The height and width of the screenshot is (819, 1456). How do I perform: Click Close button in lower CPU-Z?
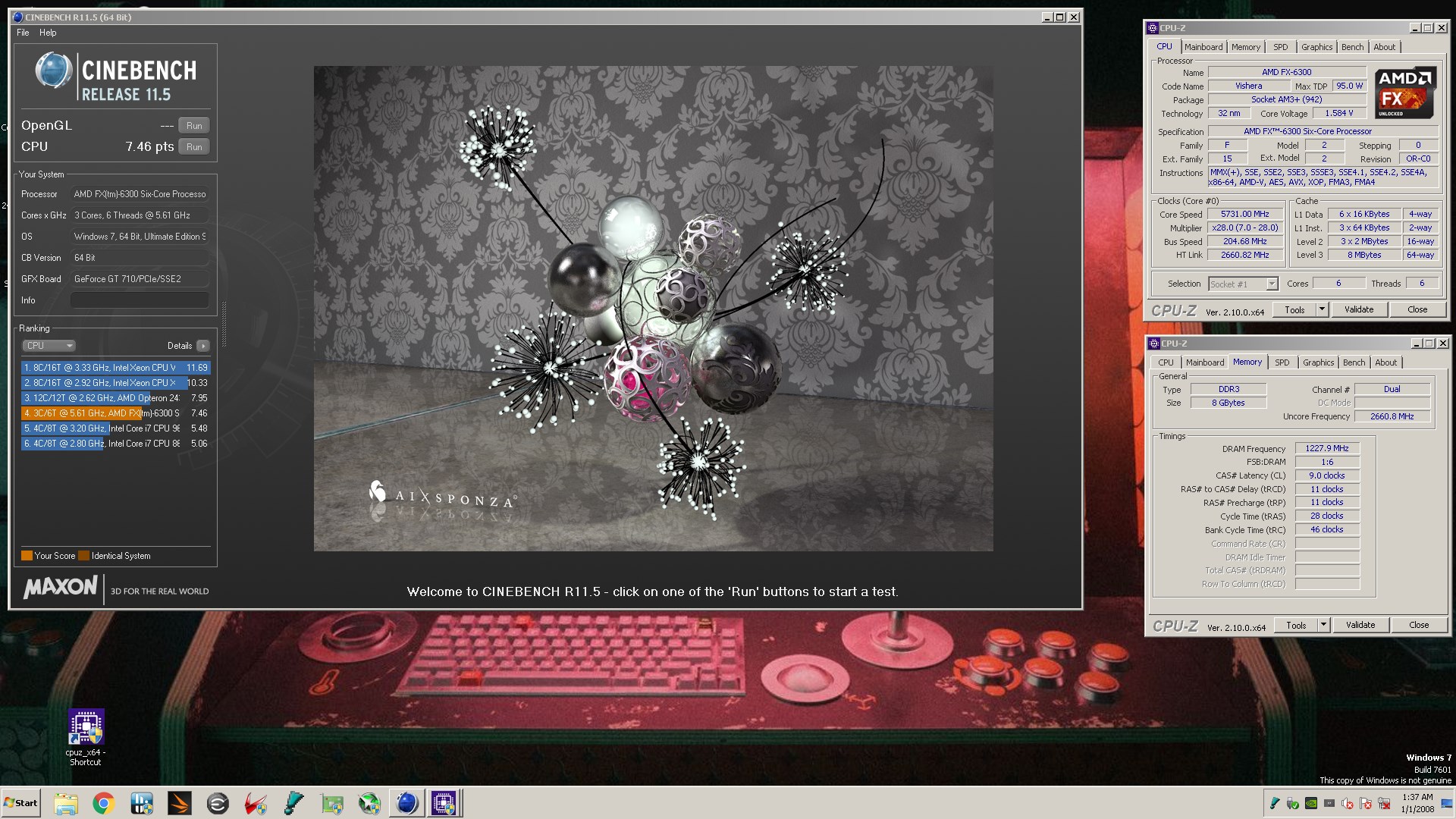coord(1419,625)
